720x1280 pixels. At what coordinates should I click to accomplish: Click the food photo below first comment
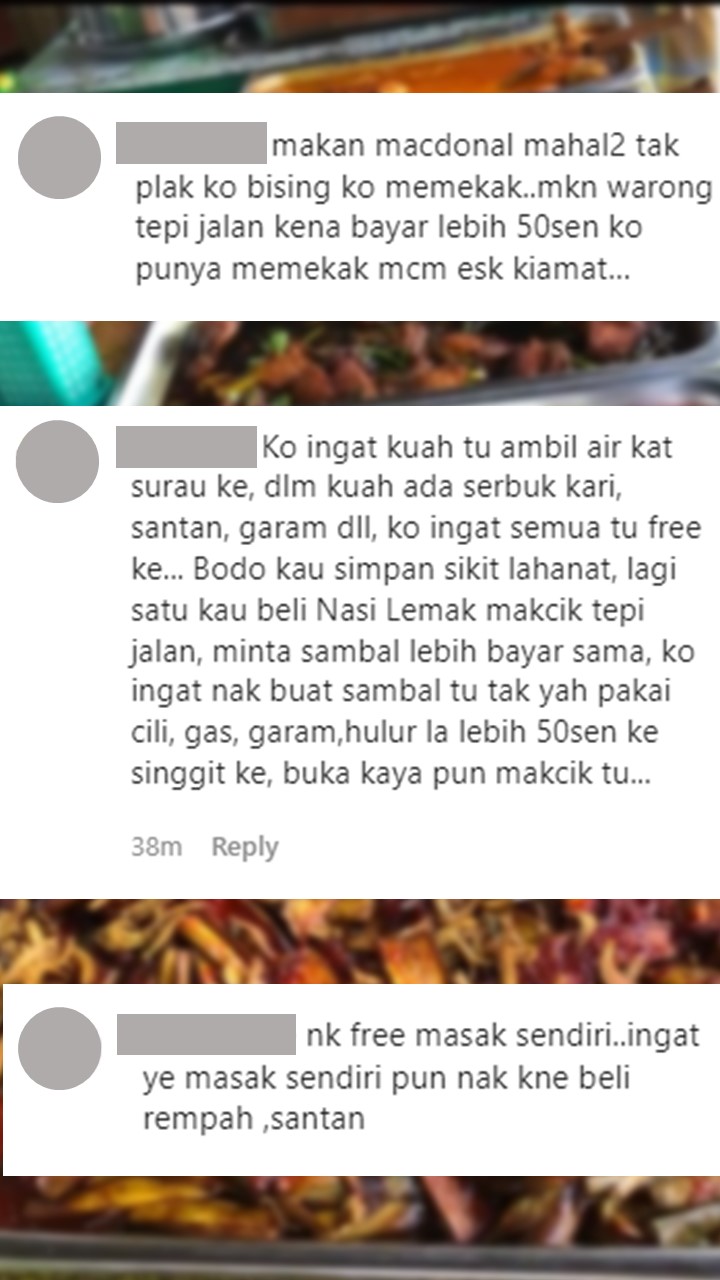360,363
